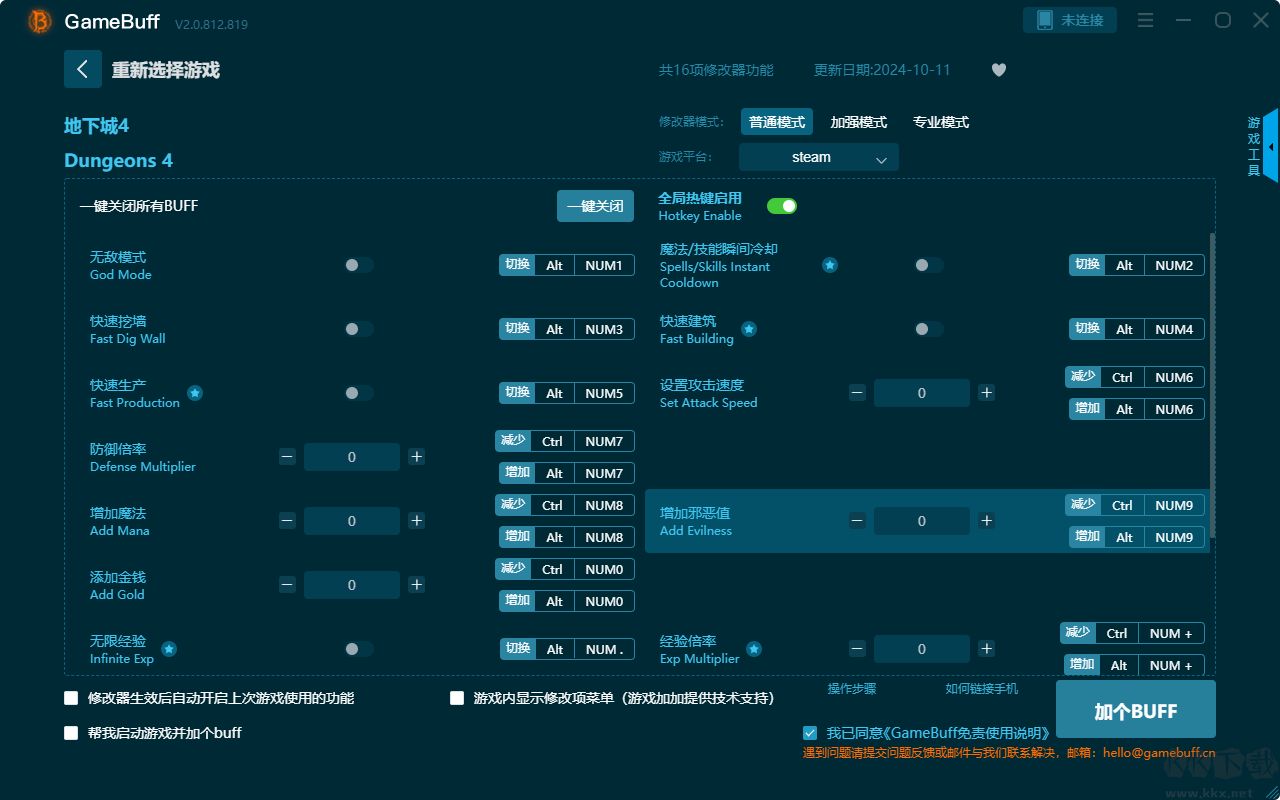Screen dimensions: 1280x800
Task: Increase Exp Multiplier with plus button
Action: point(986,649)
